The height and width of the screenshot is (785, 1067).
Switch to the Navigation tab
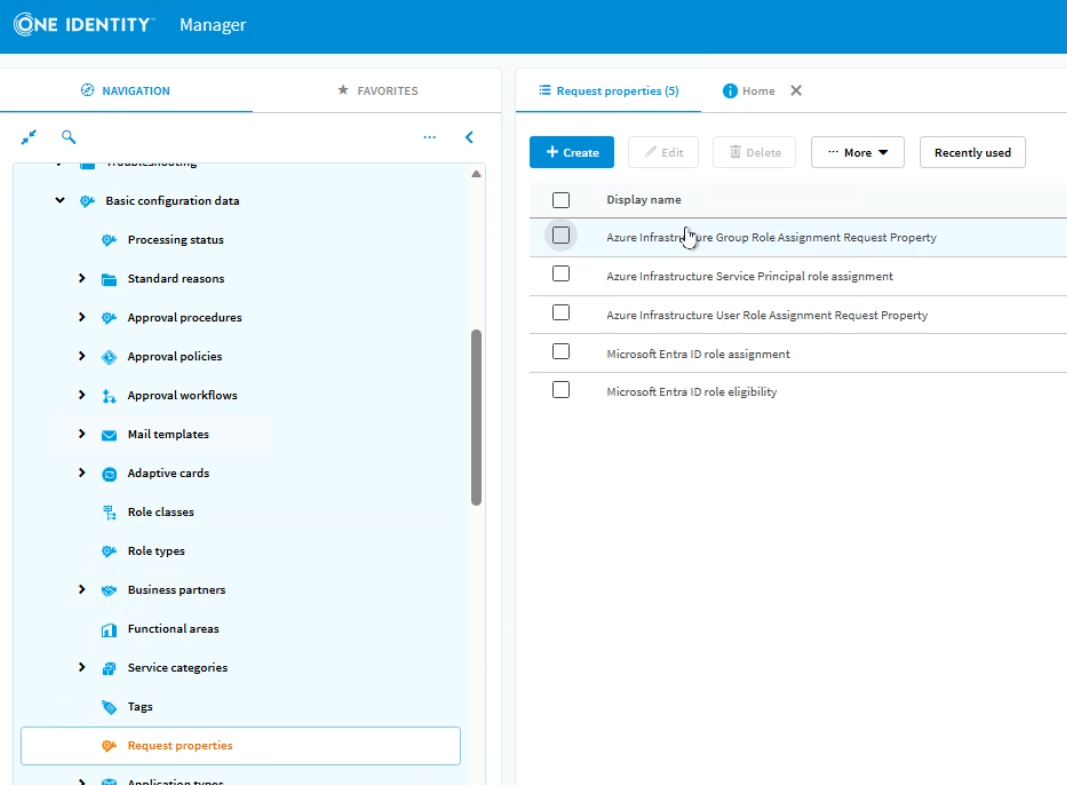click(126, 90)
